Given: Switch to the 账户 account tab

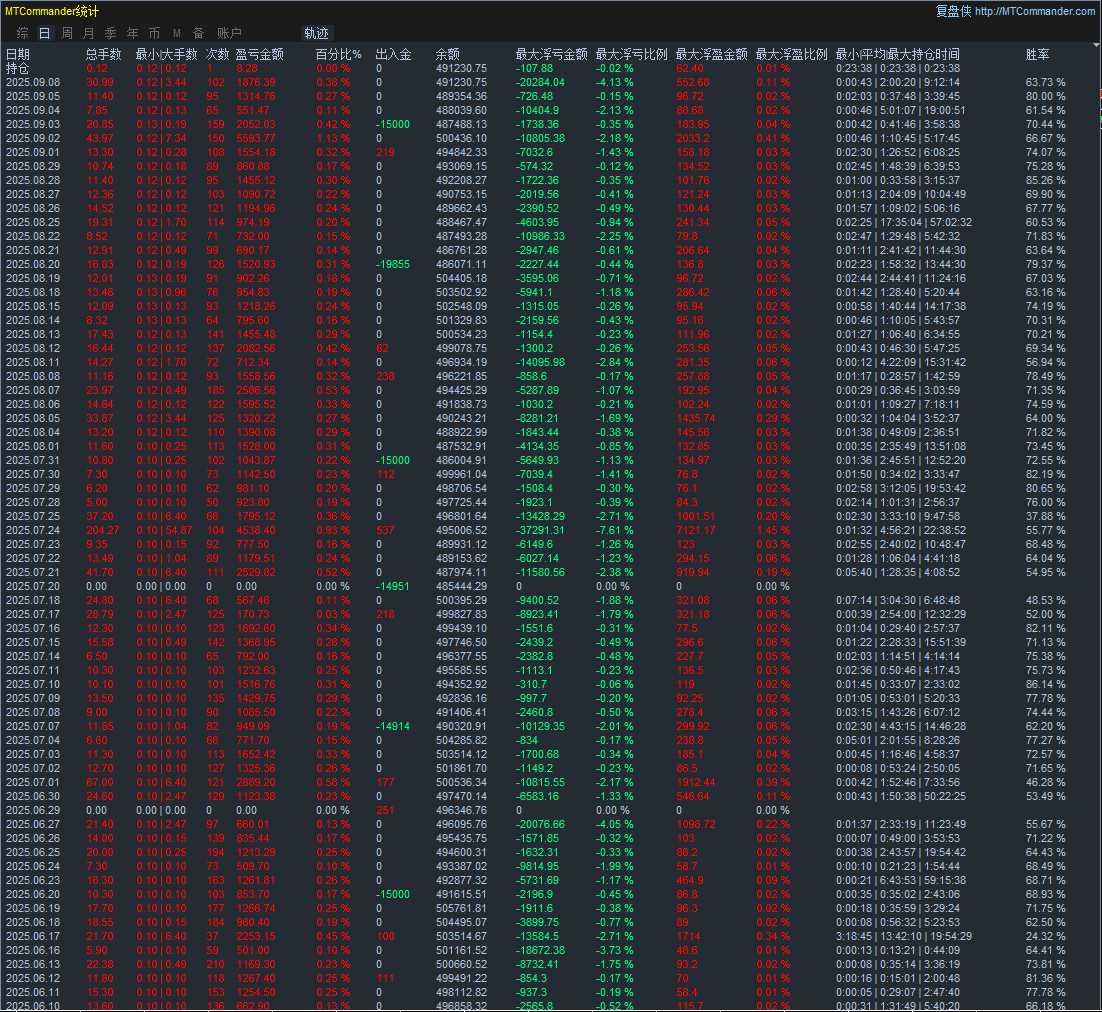Looking at the screenshot, I should pos(229,33).
